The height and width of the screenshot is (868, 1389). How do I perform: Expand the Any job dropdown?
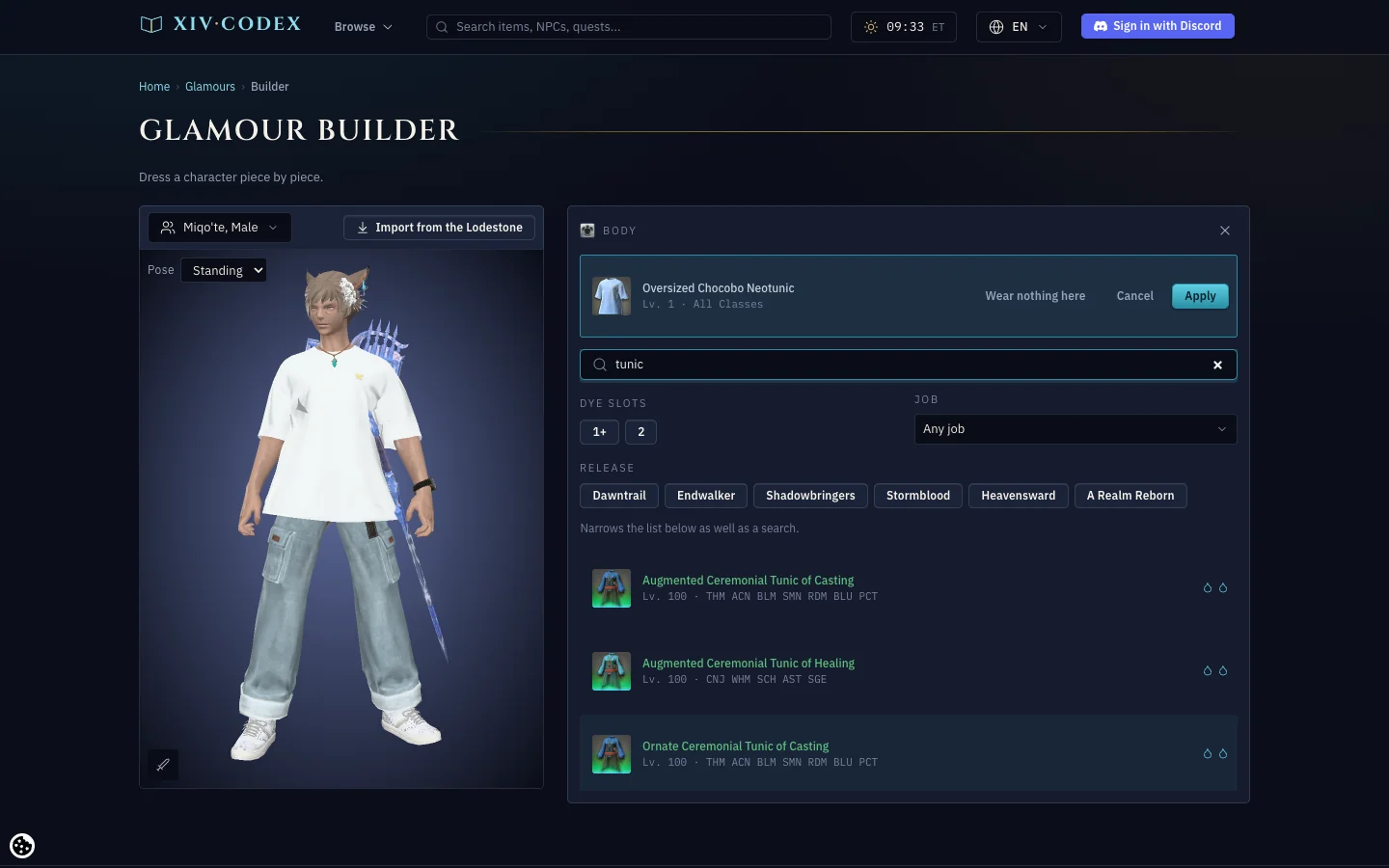[x=1076, y=429]
